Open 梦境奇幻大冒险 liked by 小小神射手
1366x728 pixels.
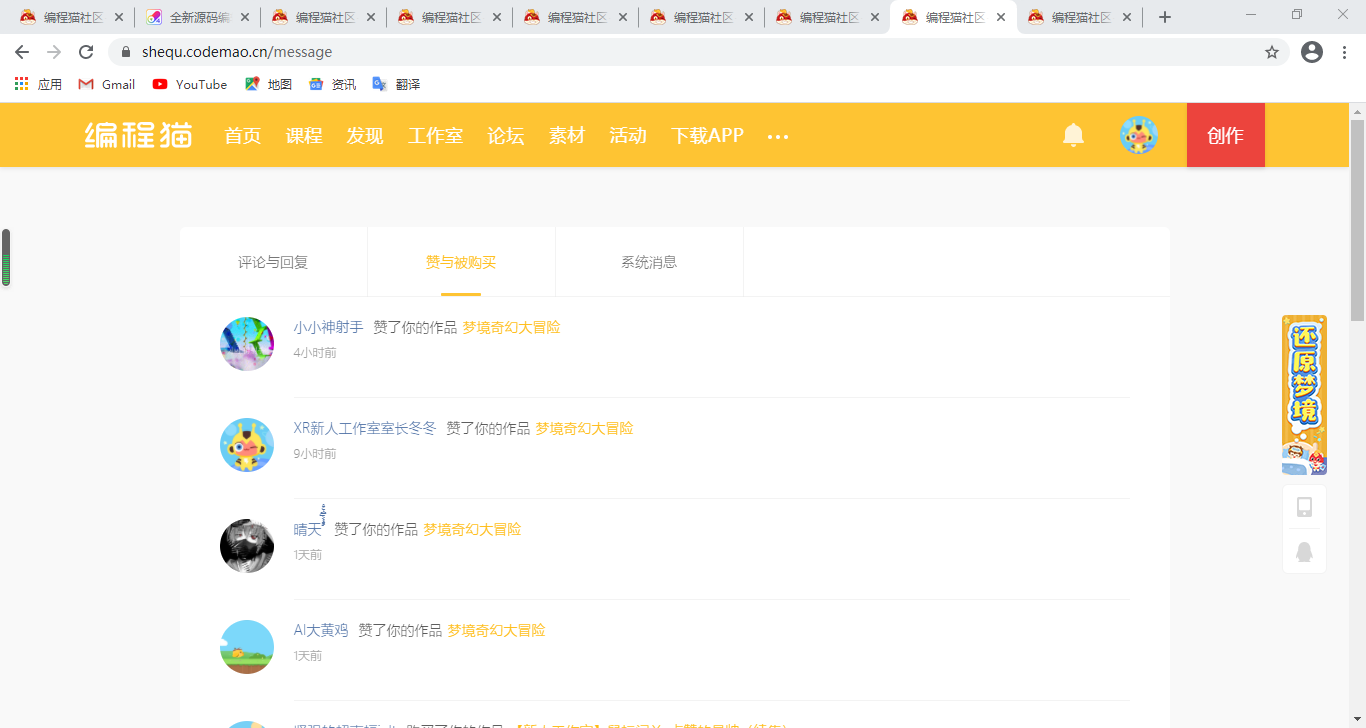(511, 327)
